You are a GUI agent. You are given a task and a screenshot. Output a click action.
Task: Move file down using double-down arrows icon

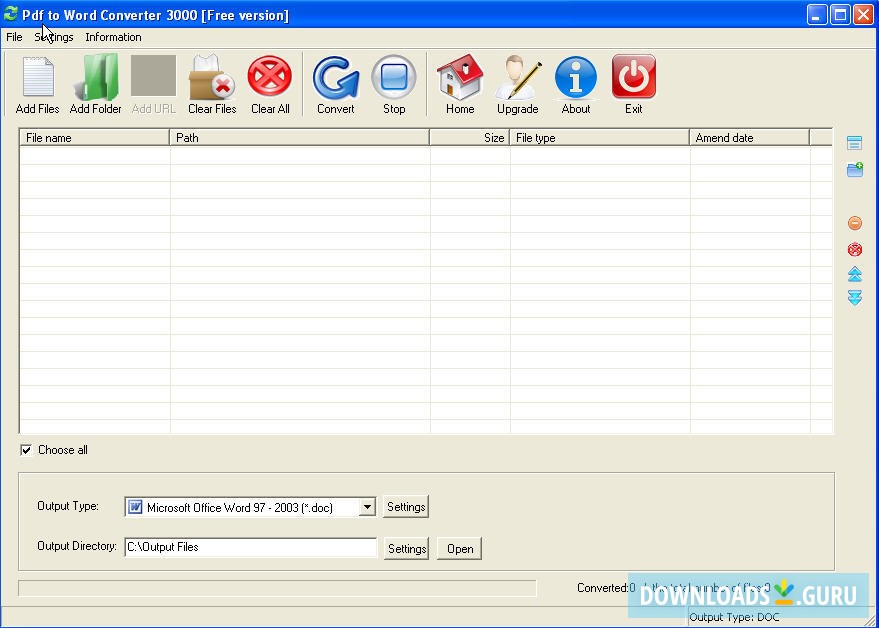[854, 297]
